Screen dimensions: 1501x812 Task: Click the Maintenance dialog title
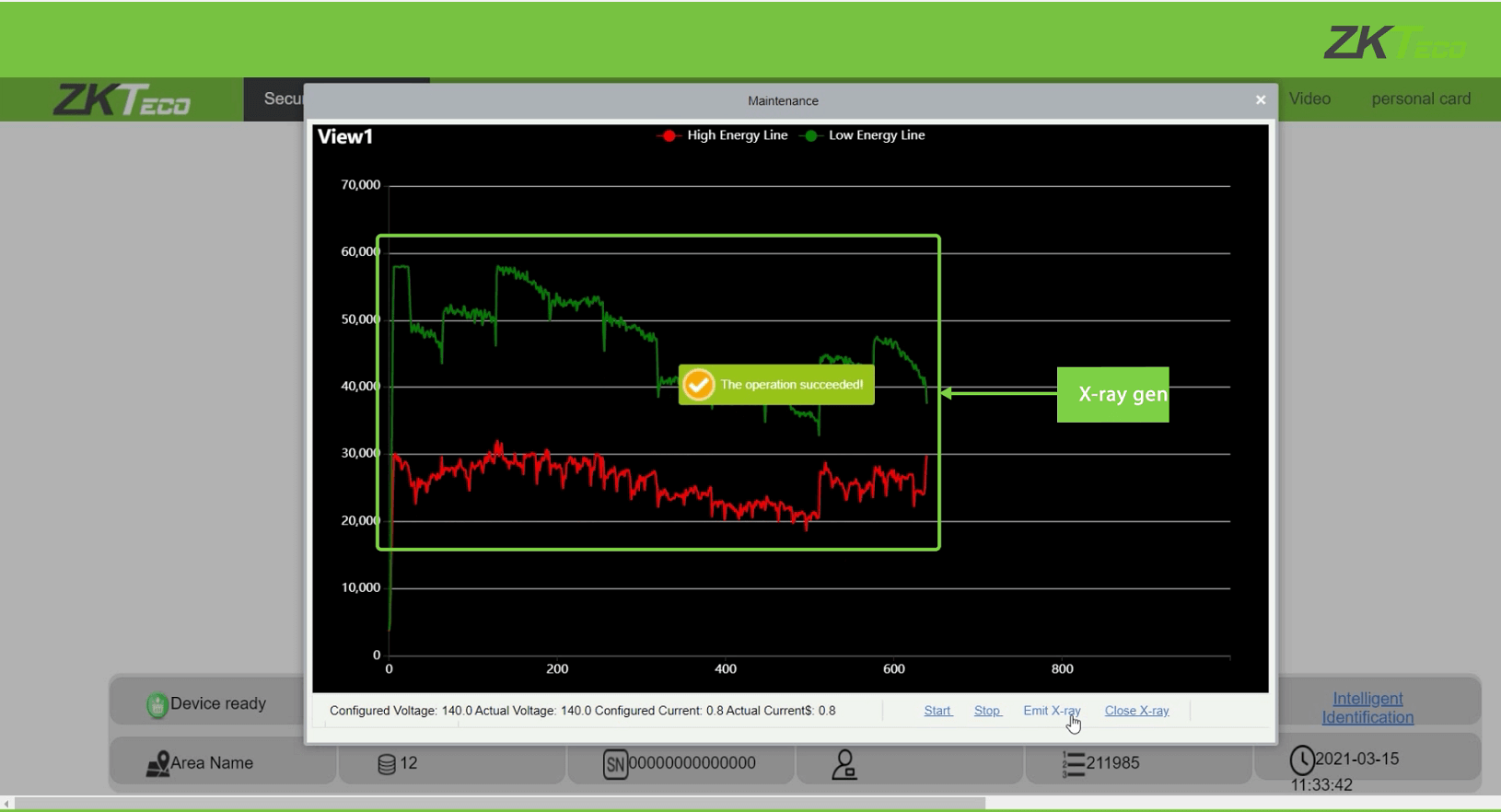(783, 100)
